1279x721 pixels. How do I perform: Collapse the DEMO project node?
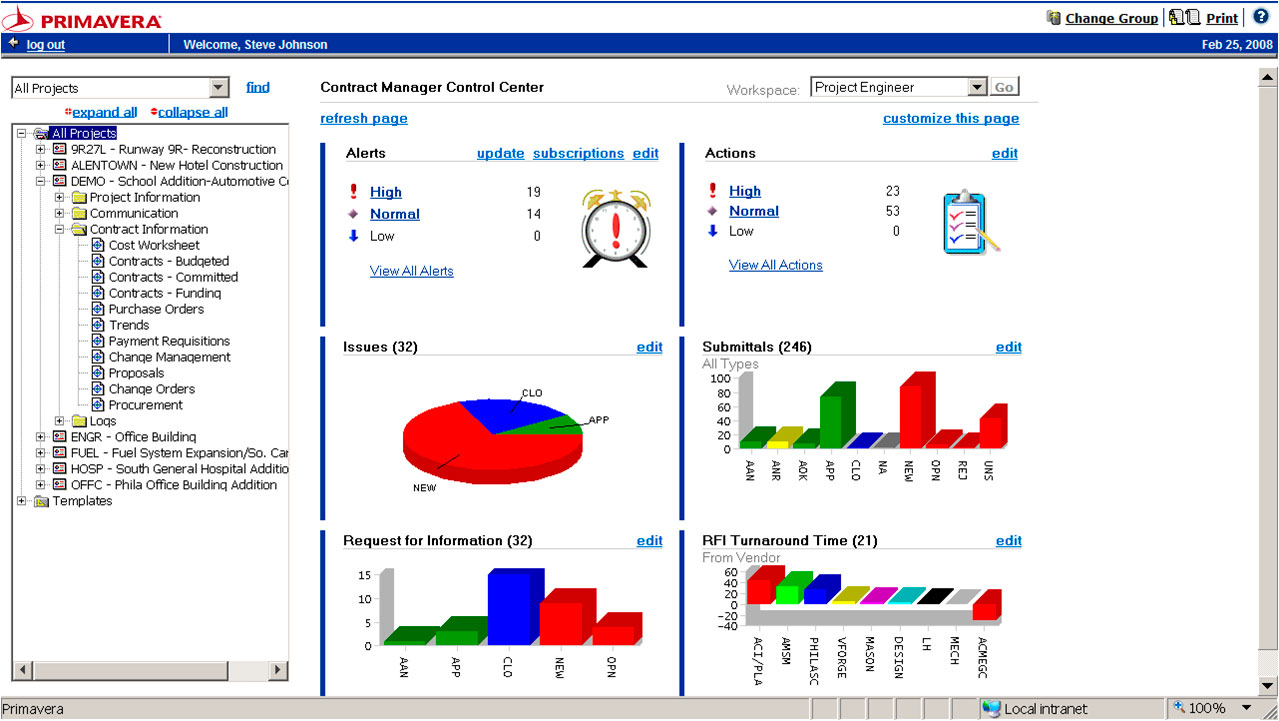point(41,181)
